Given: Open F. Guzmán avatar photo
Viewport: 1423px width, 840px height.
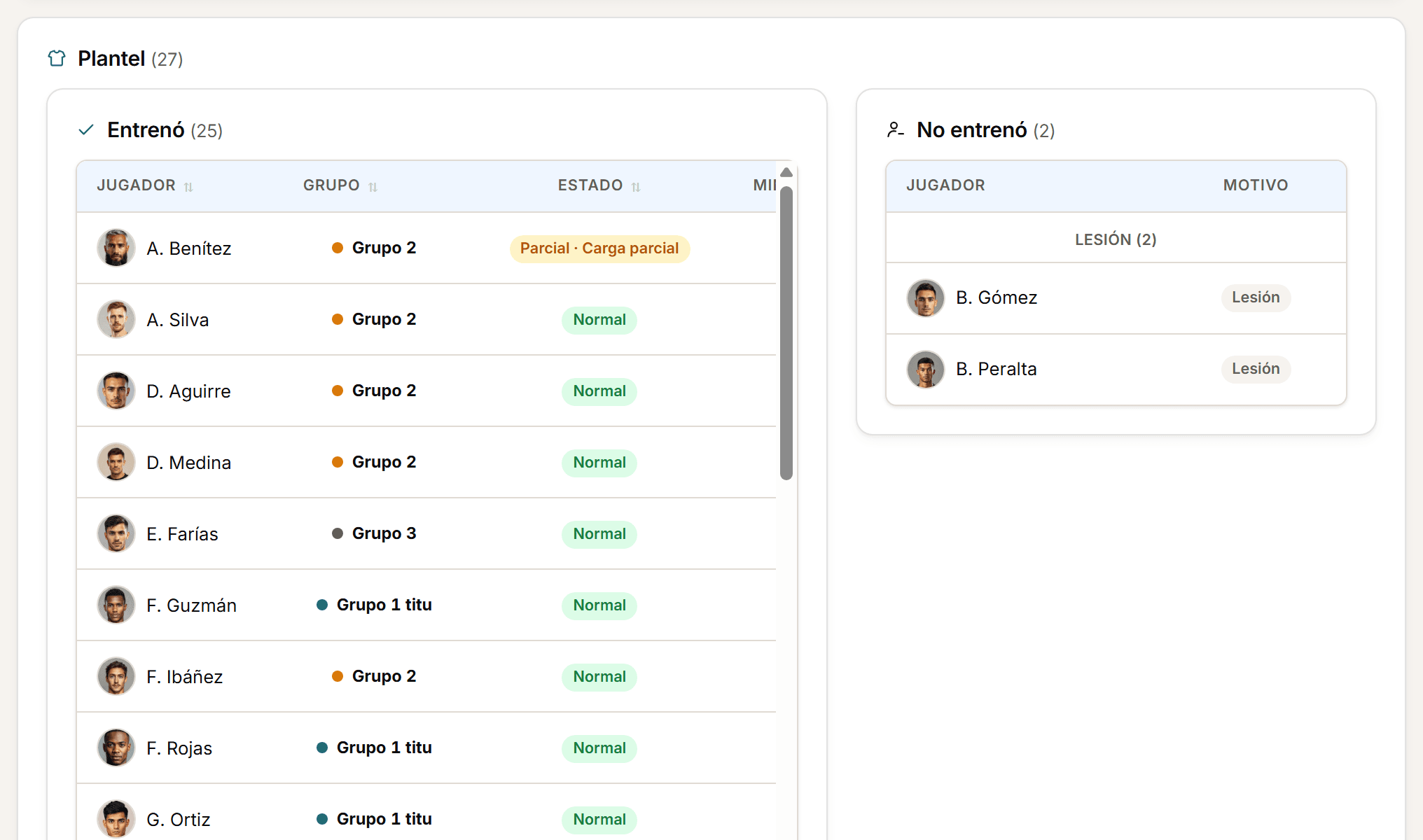Looking at the screenshot, I should (116, 605).
